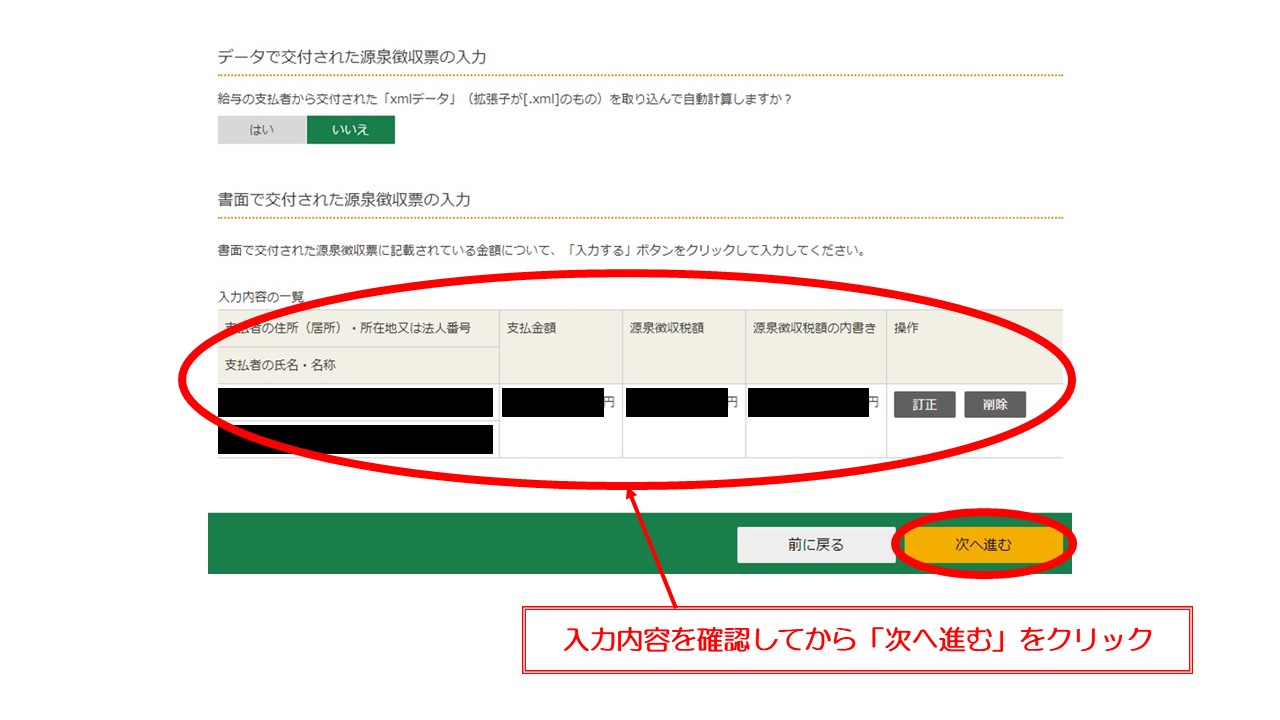Click the 支払者の氏名・名称 header cell
The image size is (1280, 720).
(359, 365)
